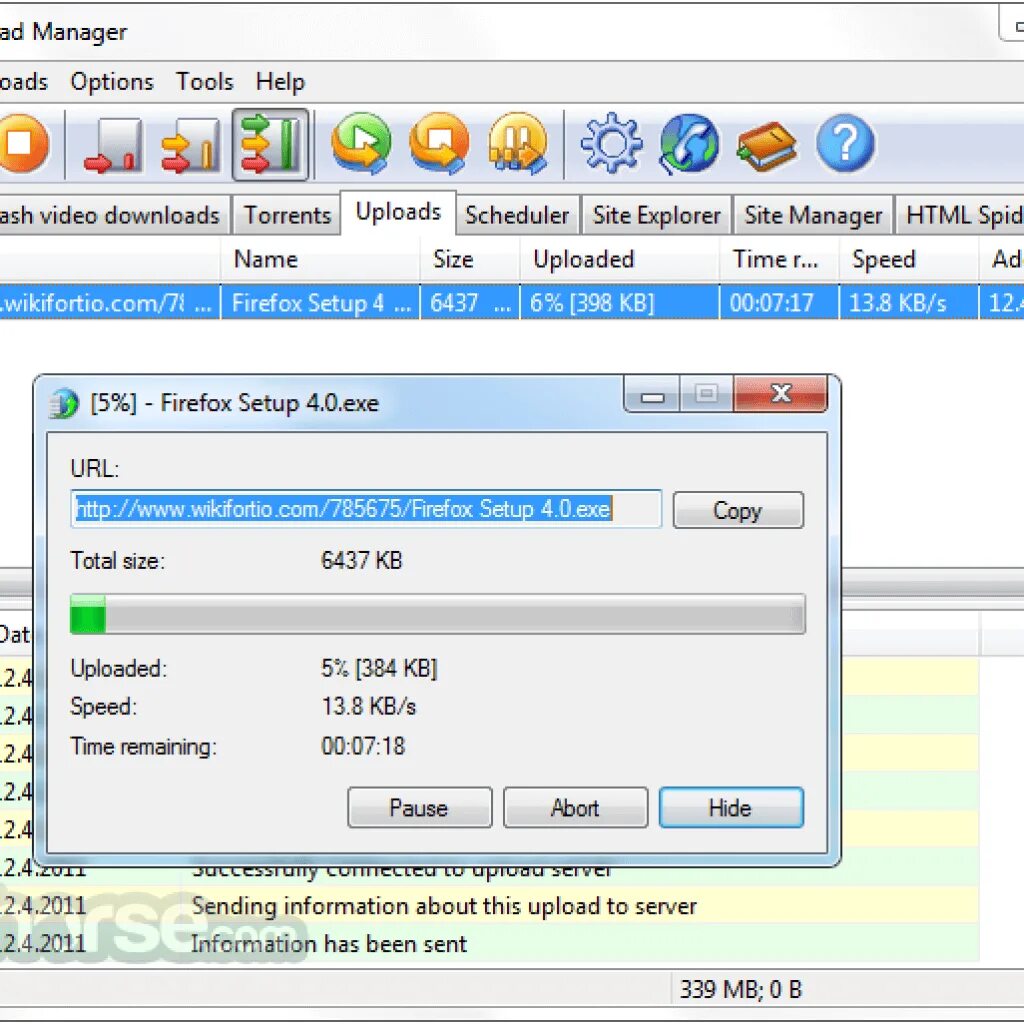Click the wikifortio.com URL cell in list

[110, 303]
